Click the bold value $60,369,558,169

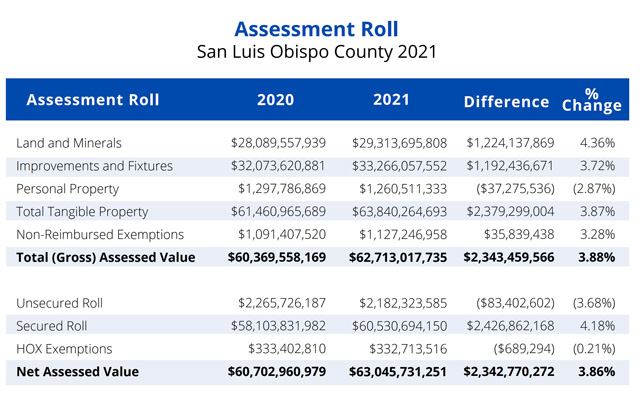pyautogui.click(x=277, y=257)
